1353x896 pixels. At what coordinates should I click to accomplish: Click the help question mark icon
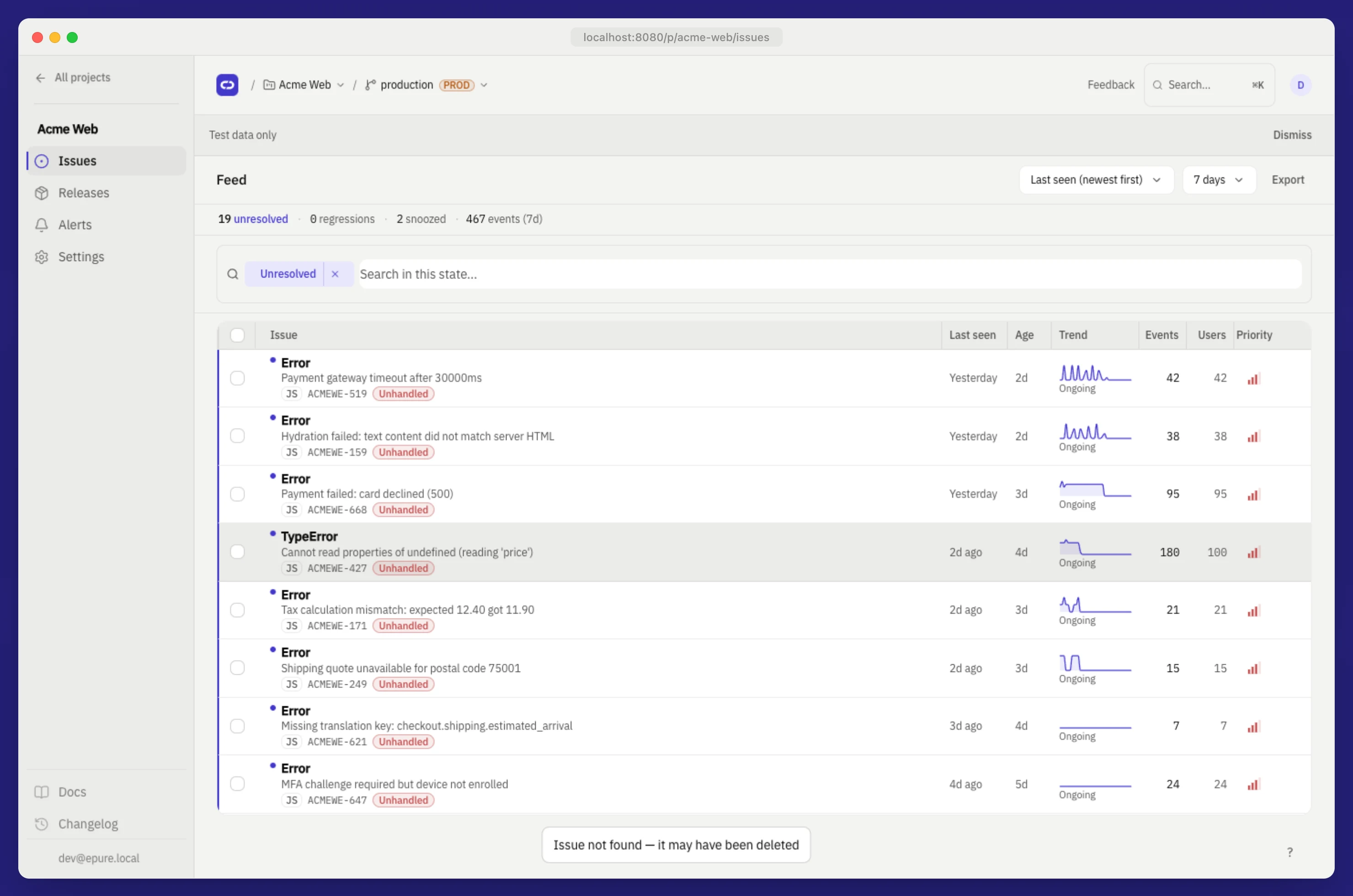[1289, 852]
